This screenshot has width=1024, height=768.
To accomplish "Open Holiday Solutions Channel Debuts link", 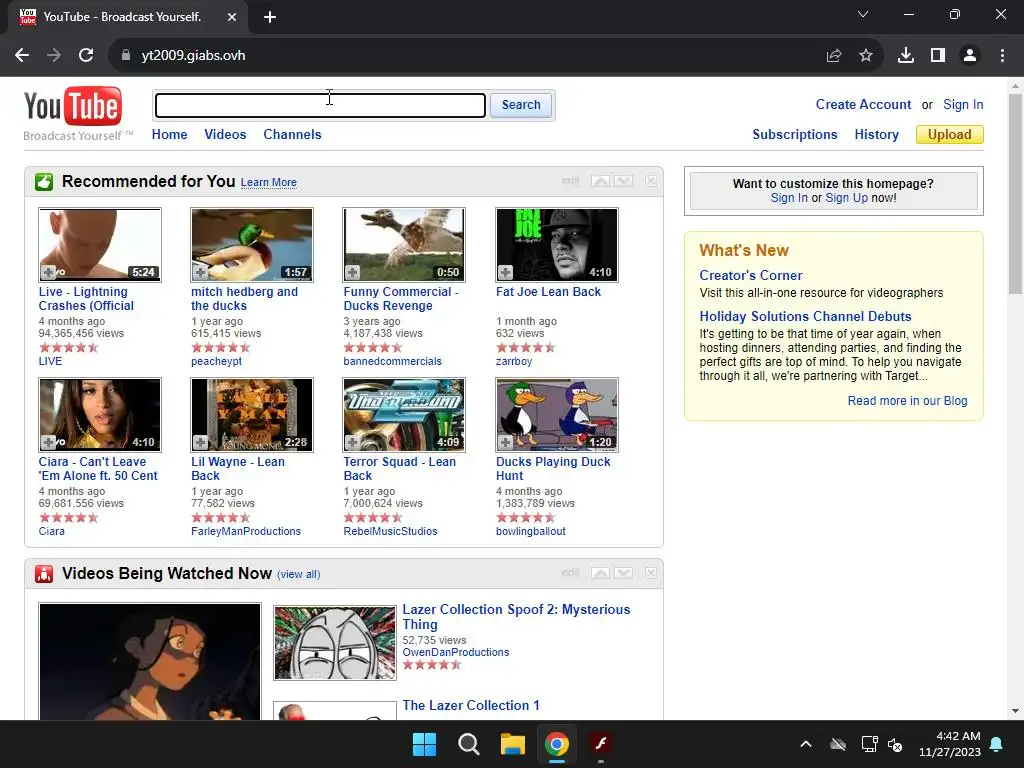I will click(805, 317).
